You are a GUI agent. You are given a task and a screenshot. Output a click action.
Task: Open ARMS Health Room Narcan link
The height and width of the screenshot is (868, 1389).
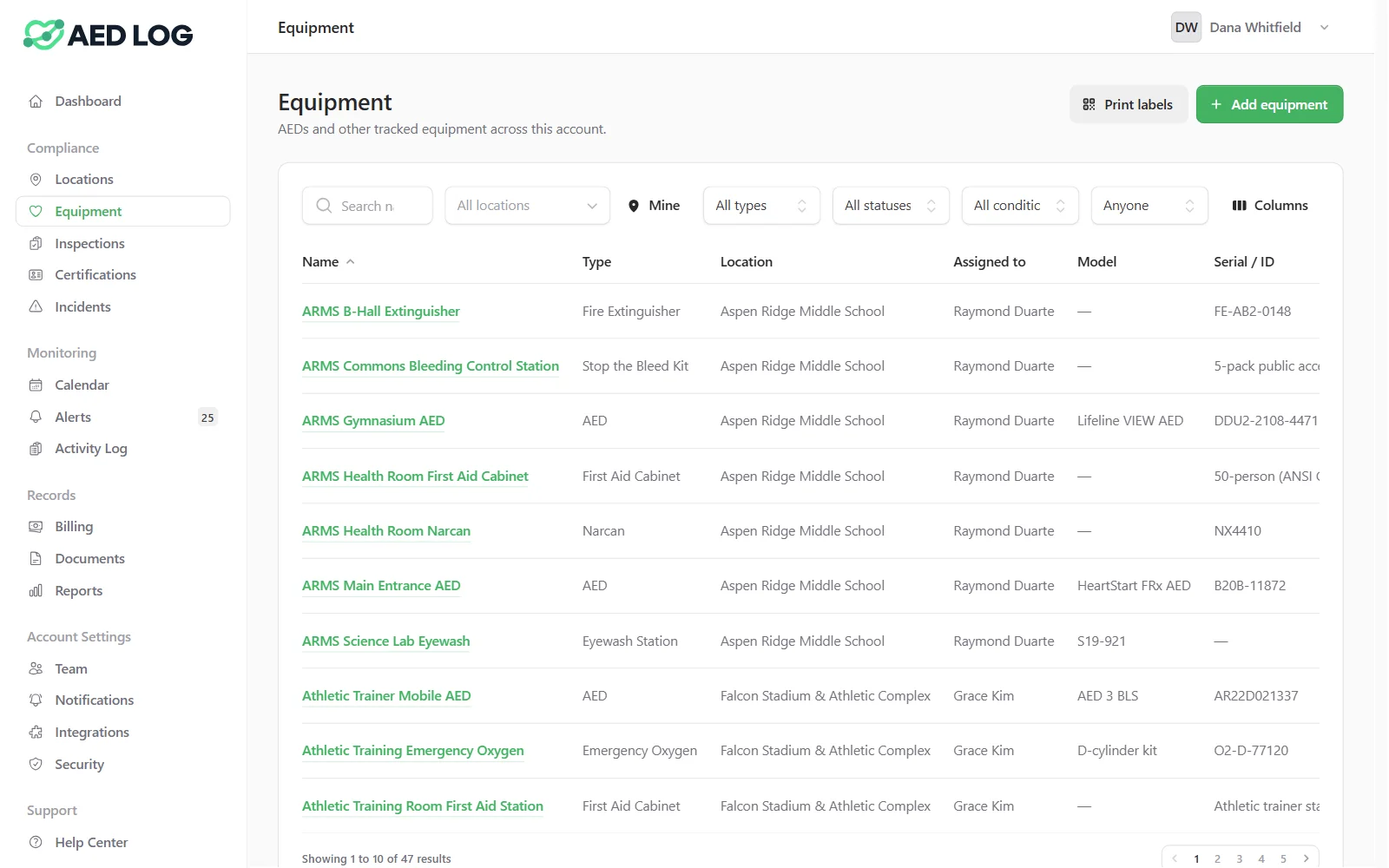point(386,531)
